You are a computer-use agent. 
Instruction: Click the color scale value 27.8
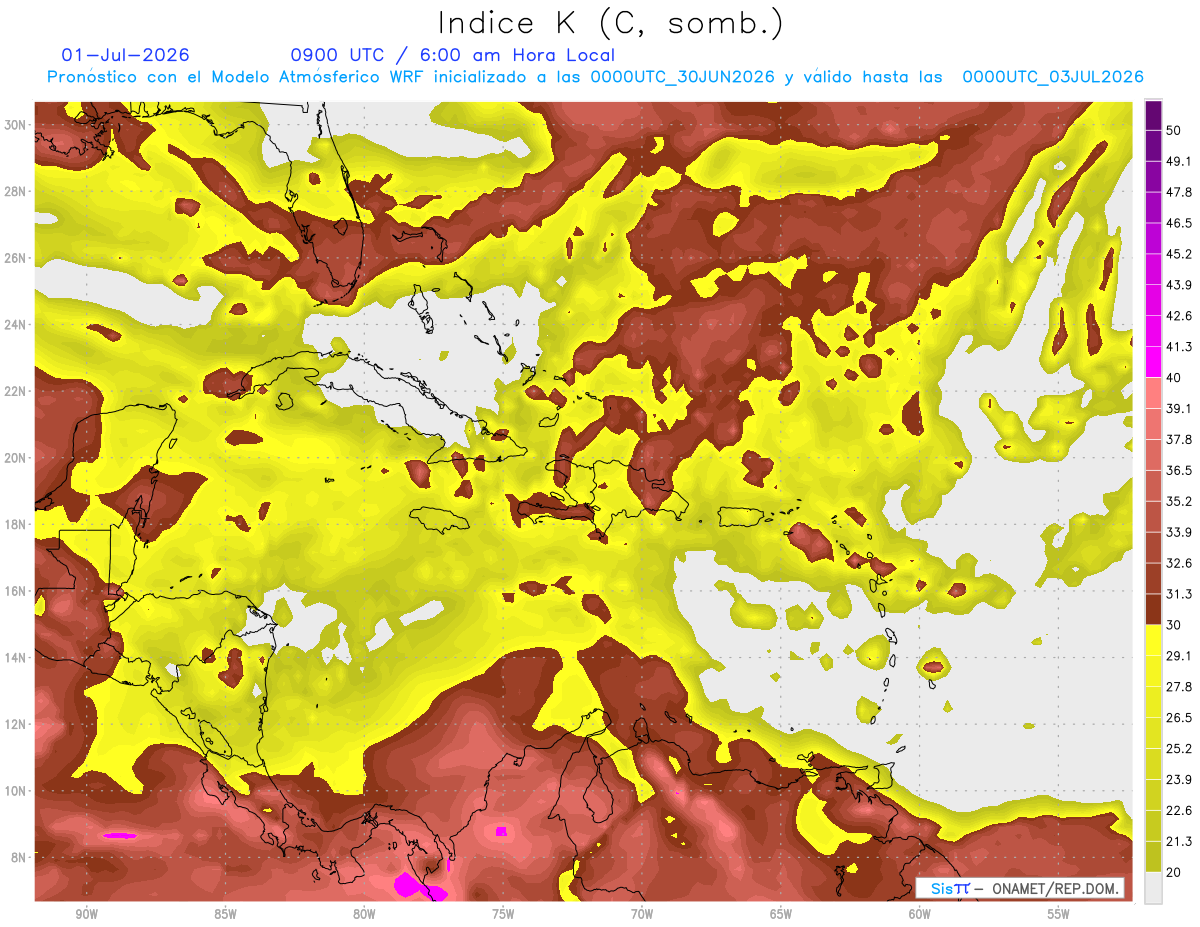(1179, 687)
